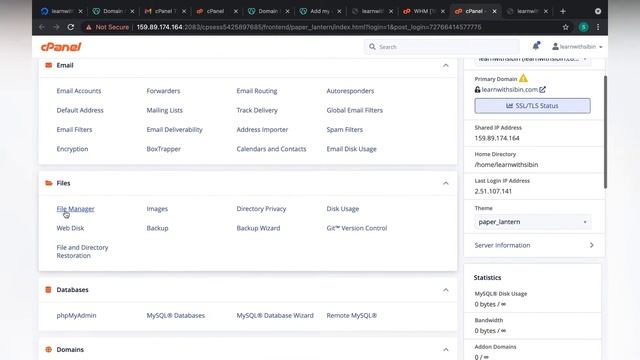
Task: Collapse the Domains section chevron
Action: [446, 350]
